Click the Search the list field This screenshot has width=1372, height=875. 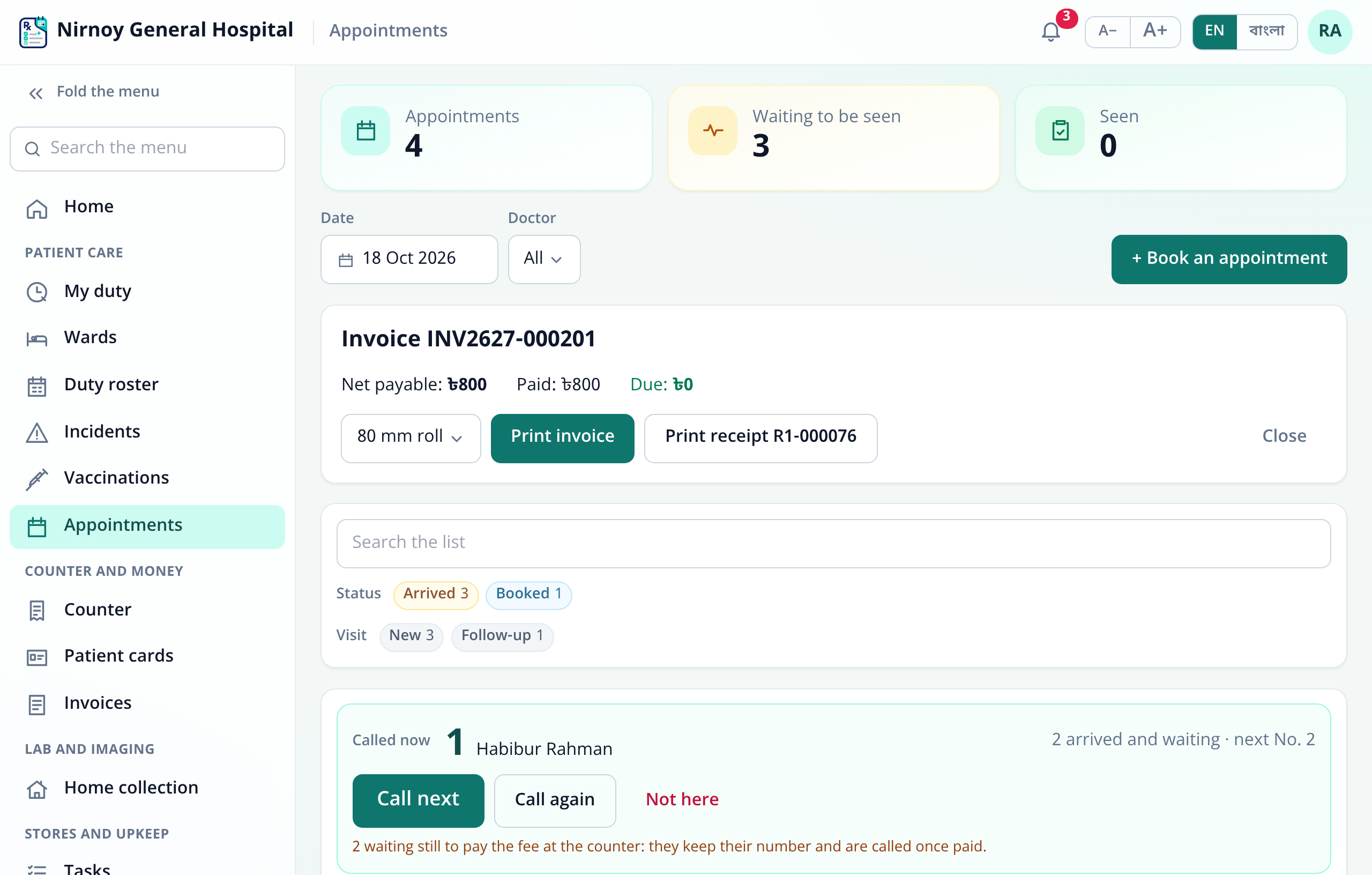click(833, 543)
